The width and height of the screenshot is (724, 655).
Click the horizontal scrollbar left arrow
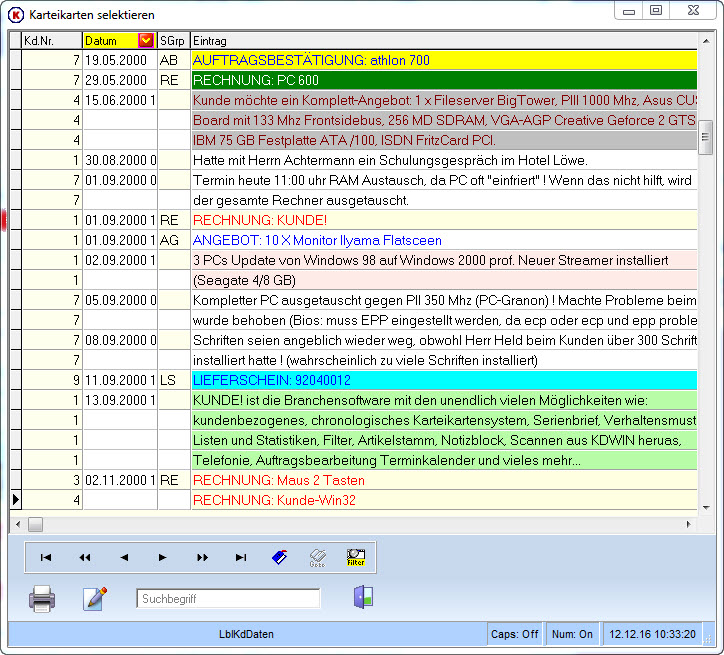click(18, 524)
